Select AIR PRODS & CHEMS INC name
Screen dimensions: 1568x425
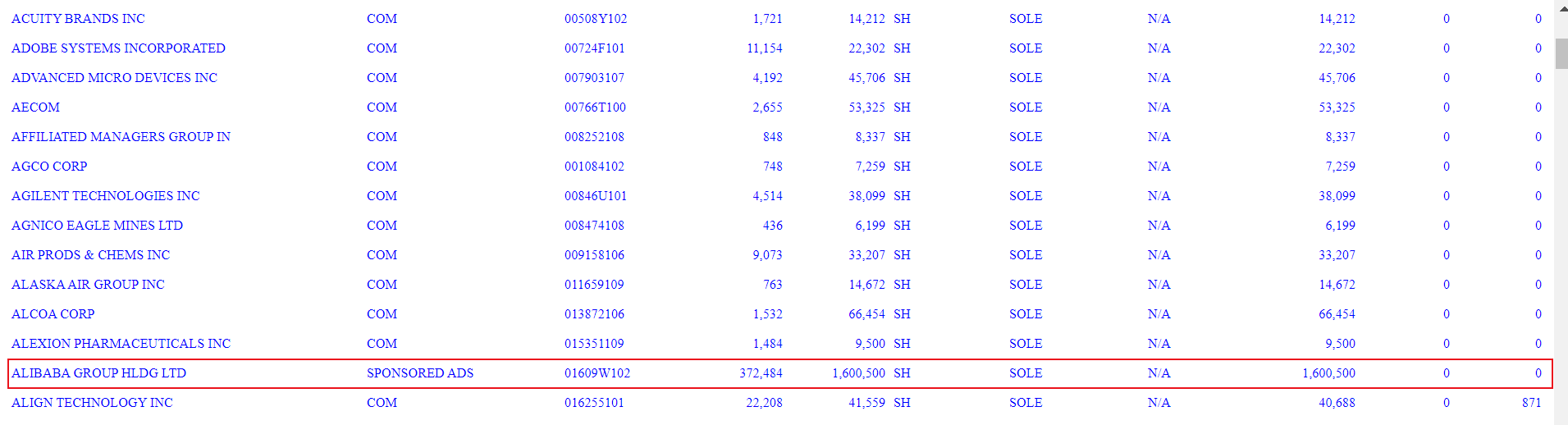pyautogui.click(x=90, y=255)
